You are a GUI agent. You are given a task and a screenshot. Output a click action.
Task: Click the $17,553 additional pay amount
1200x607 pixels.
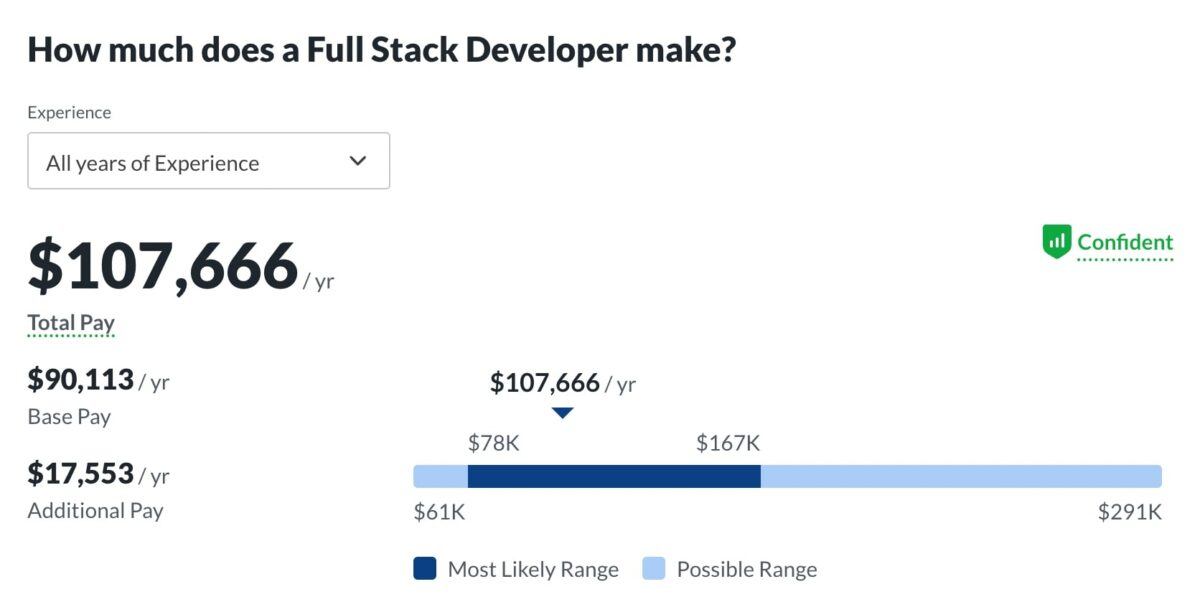pyautogui.click(x=81, y=473)
